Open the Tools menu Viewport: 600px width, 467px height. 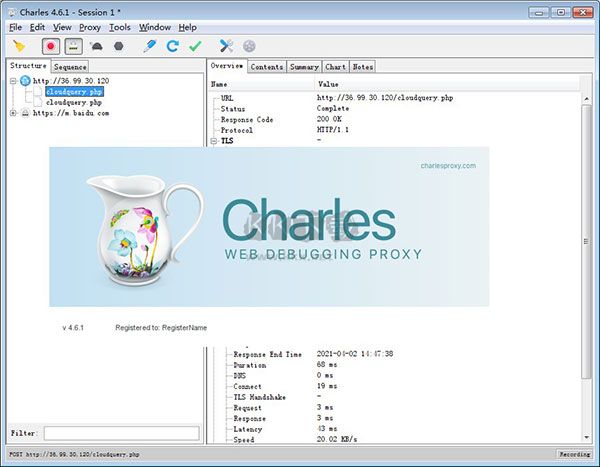click(120, 28)
